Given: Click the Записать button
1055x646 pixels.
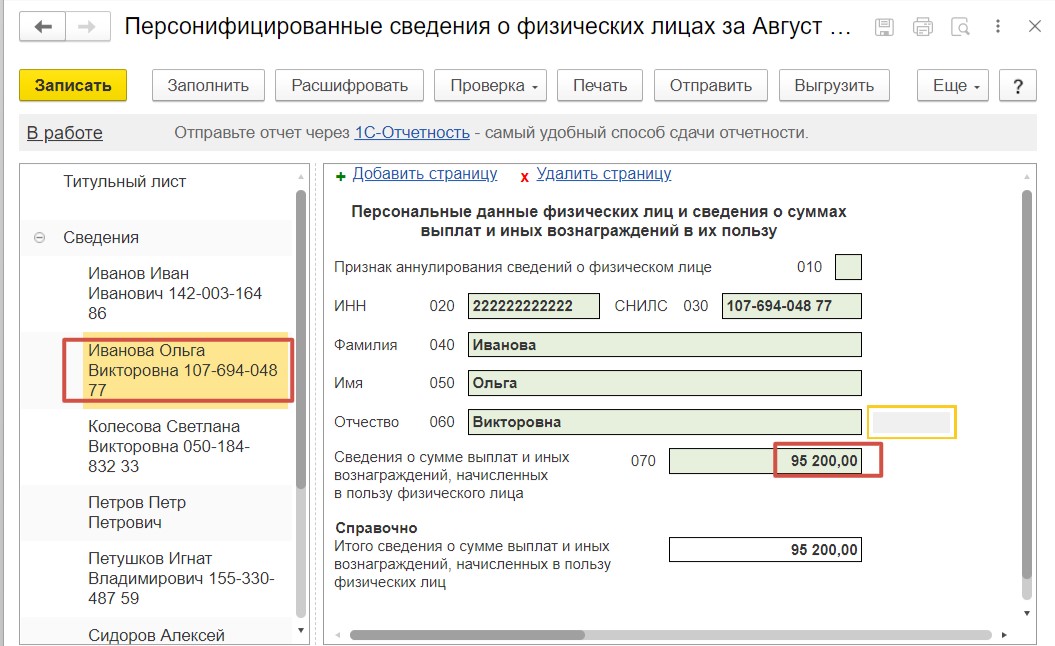Looking at the screenshot, I should (73, 85).
